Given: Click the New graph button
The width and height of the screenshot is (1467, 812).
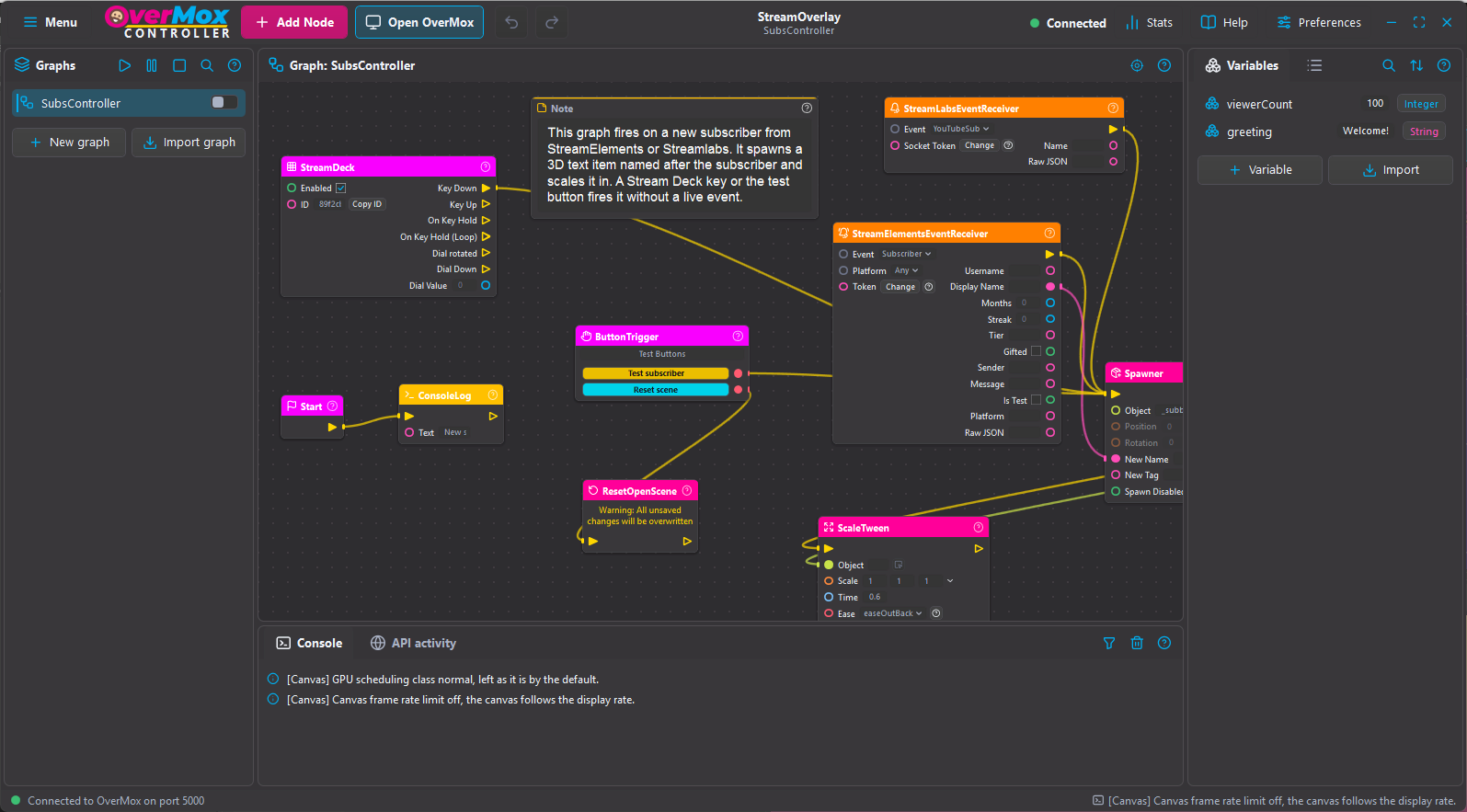Looking at the screenshot, I should point(69,142).
